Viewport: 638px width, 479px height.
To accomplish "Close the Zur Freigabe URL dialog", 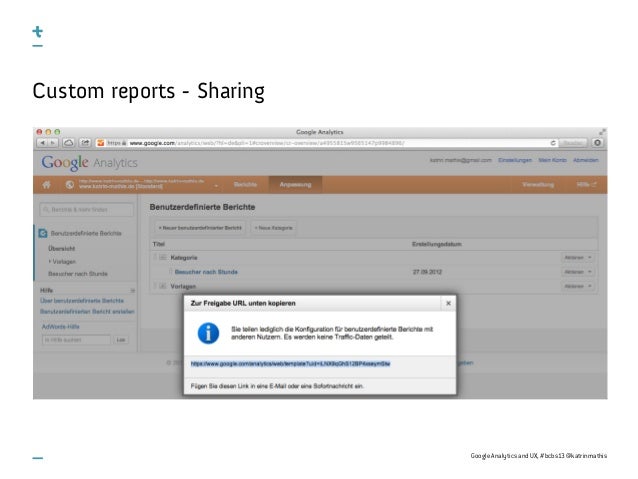I will pos(448,303).
